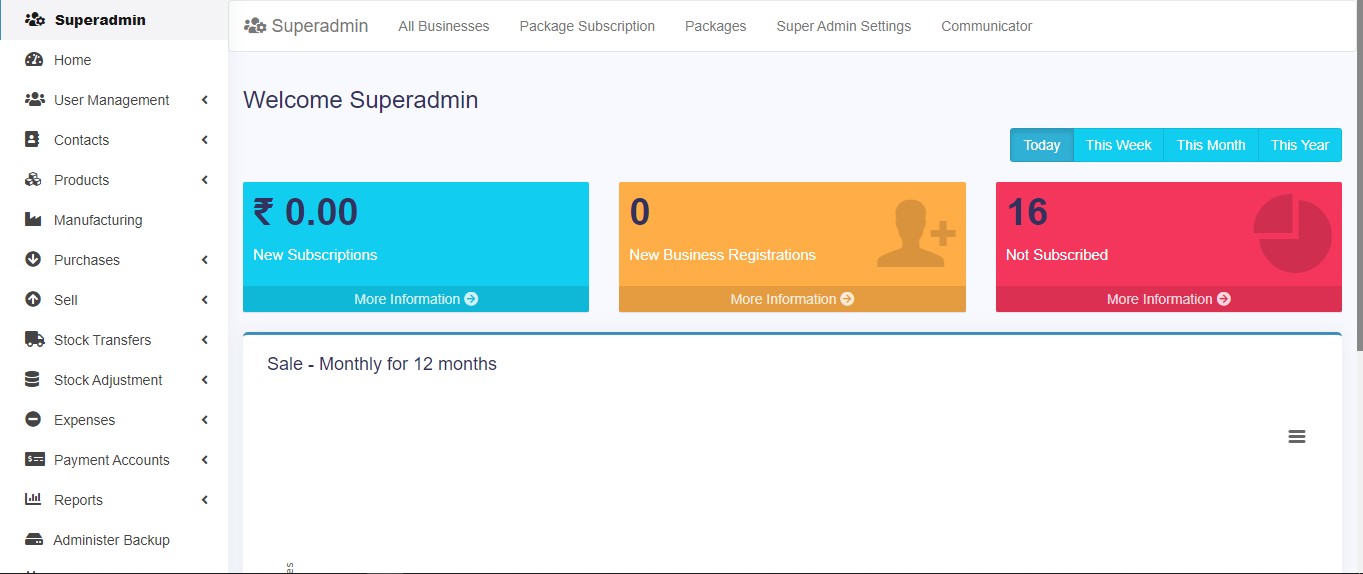Expand the Products submenu chevron

pyautogui.click(x=204, y=180)
